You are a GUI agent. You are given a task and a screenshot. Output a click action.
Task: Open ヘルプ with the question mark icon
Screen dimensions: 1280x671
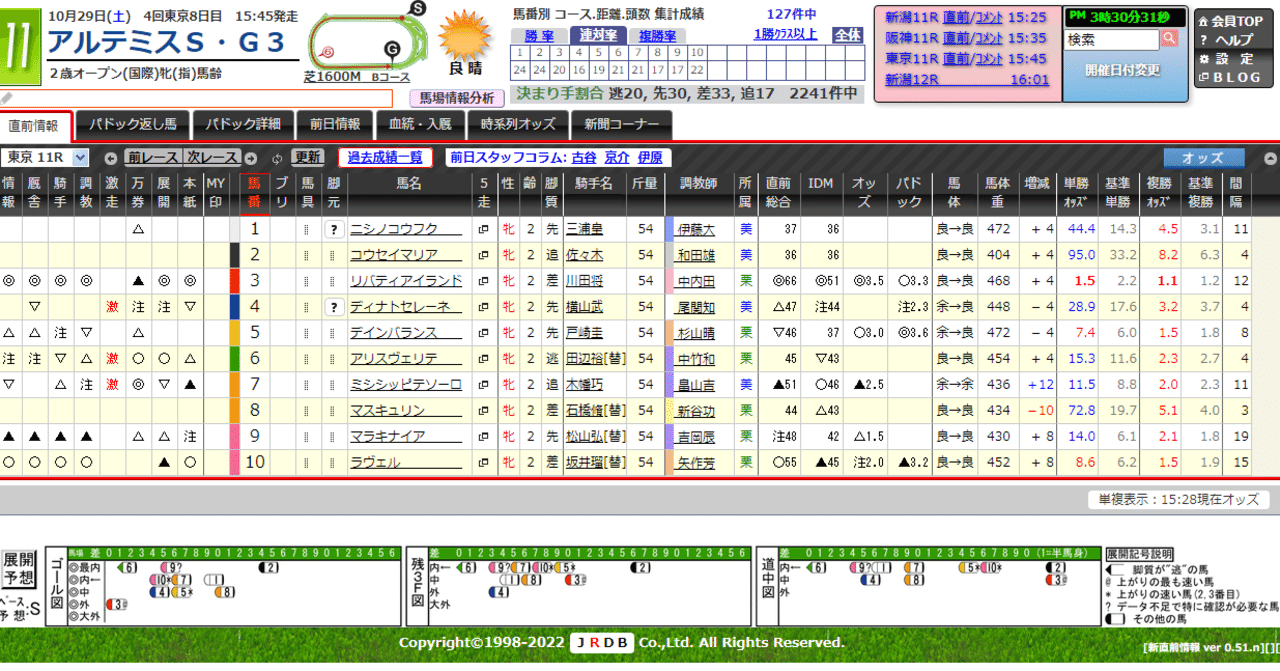point(1206,40)
